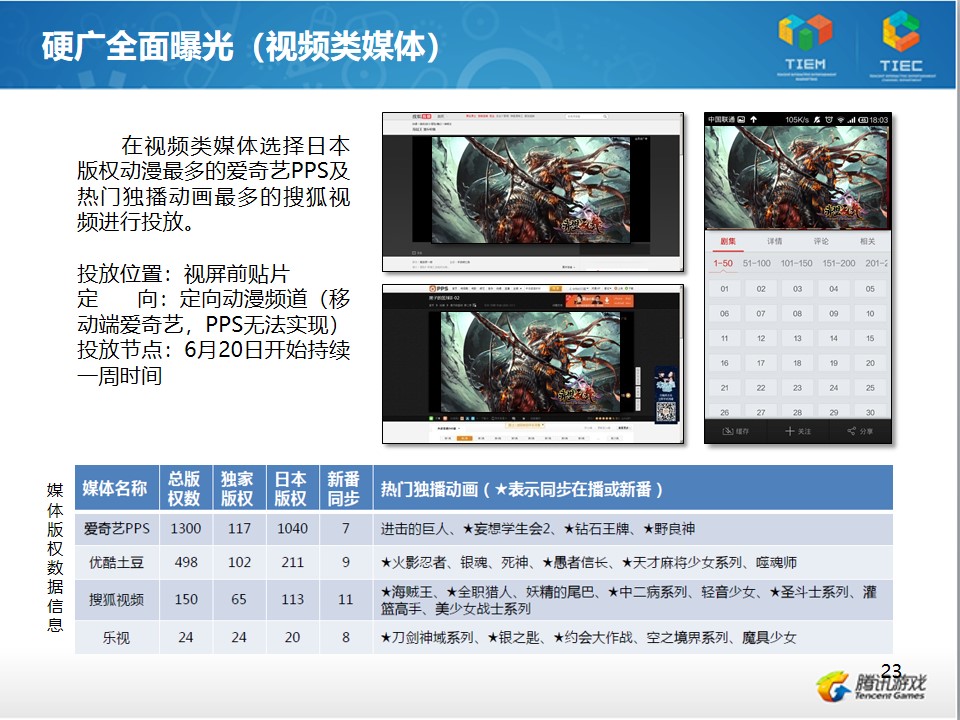Click the battery icon in phone status bar

(863, 120)
